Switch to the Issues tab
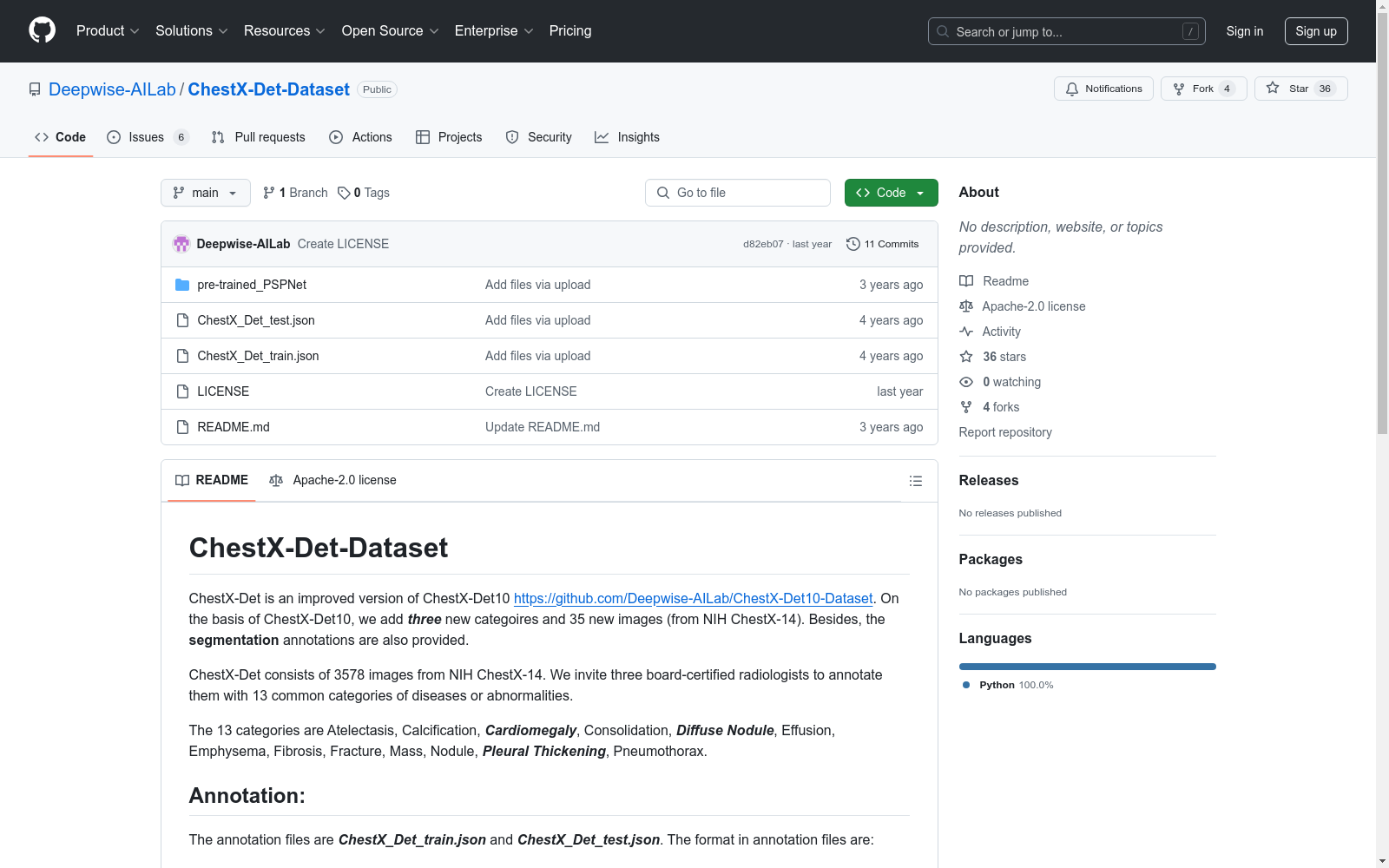This screenshot has height=868, width=1389. pyautogui.click(x=148, y=137)
